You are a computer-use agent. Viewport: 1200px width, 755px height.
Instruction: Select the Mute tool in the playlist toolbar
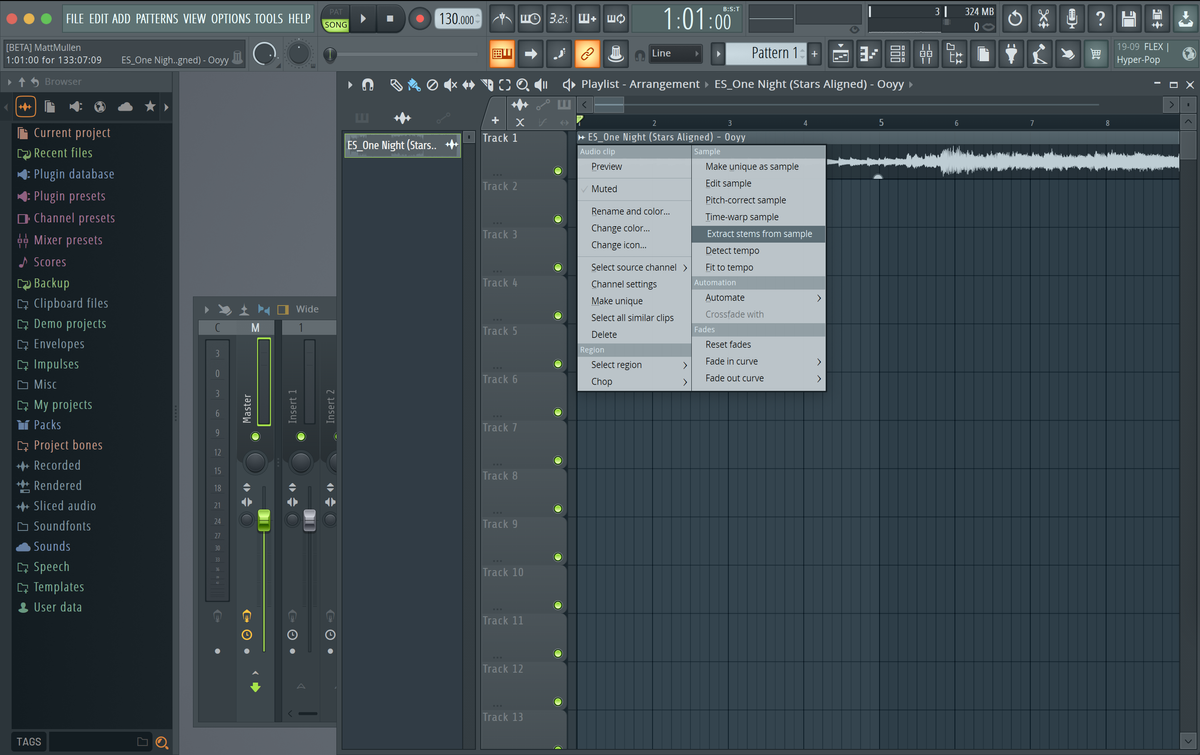[x=449, y=85]
